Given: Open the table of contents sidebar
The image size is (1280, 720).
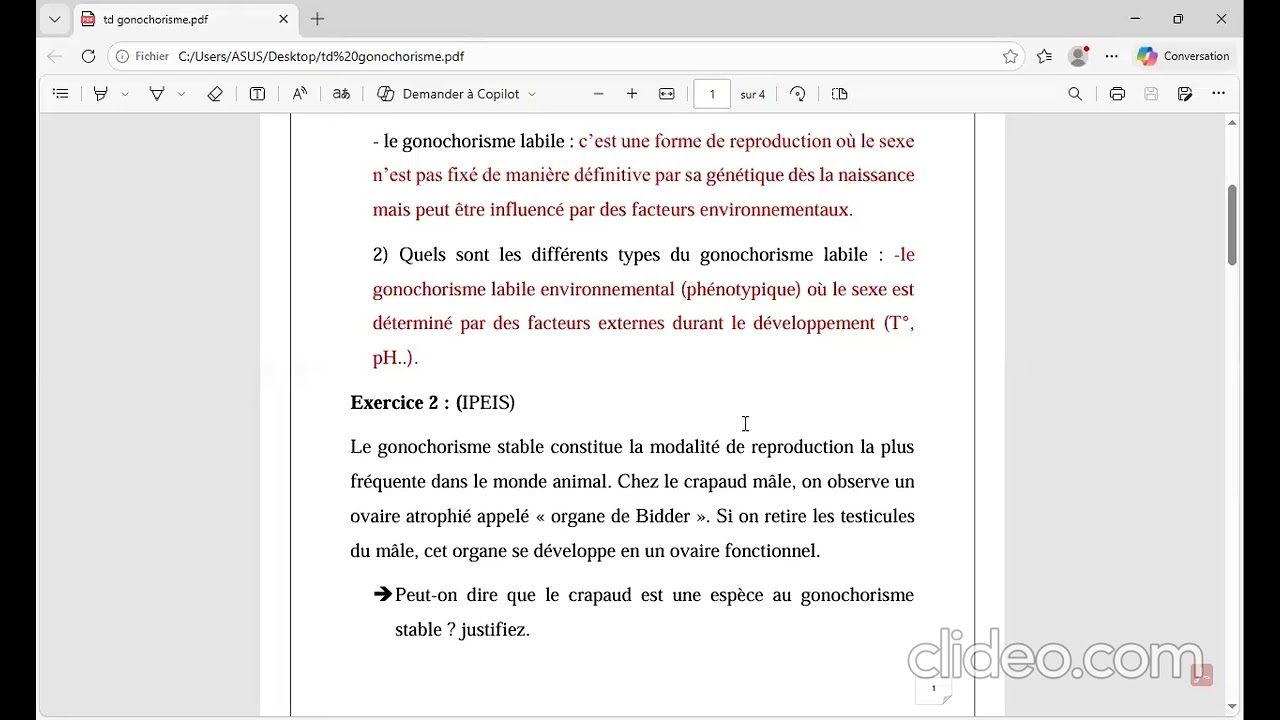Looking at the screenshot, I should (61, 94).
